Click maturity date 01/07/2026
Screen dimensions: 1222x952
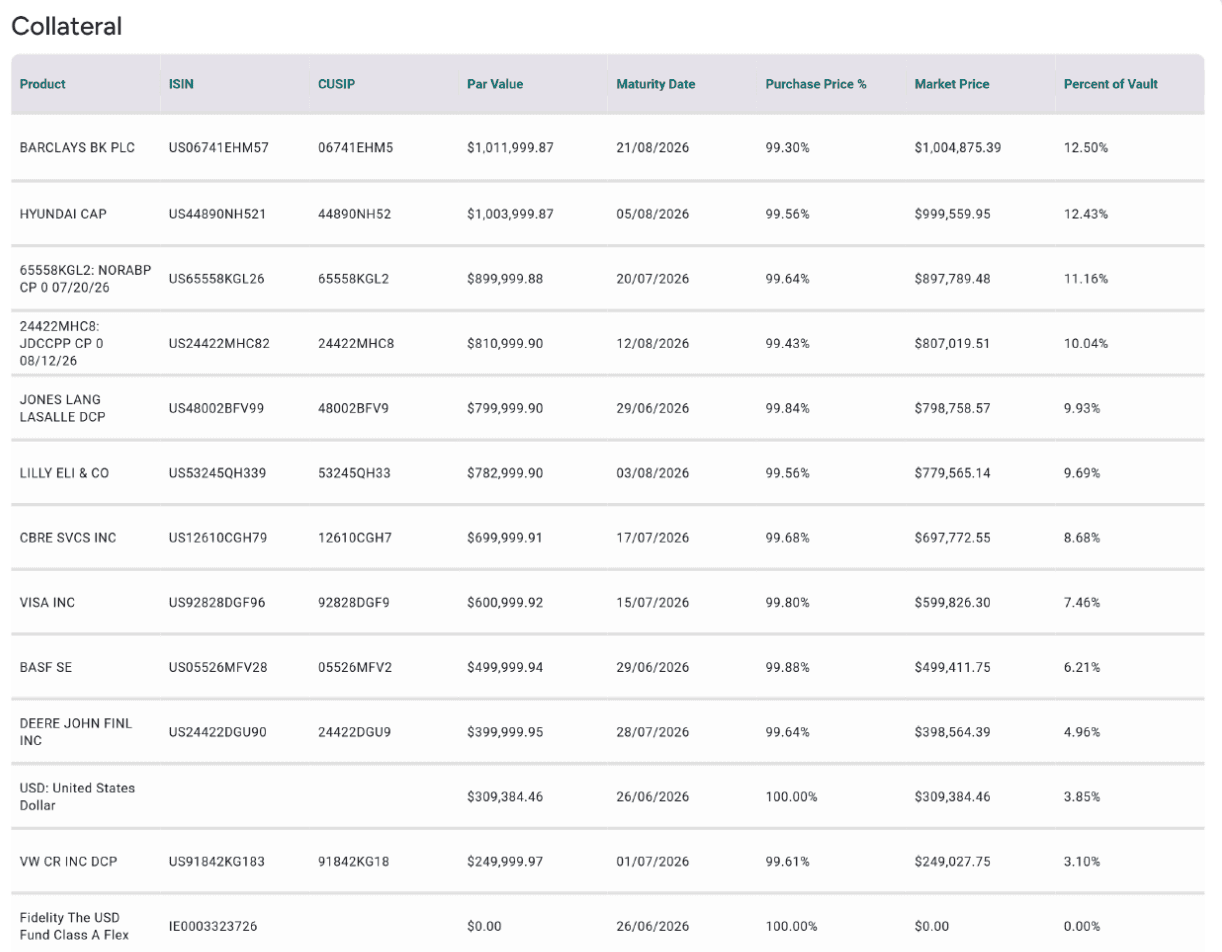click(653, 862)
